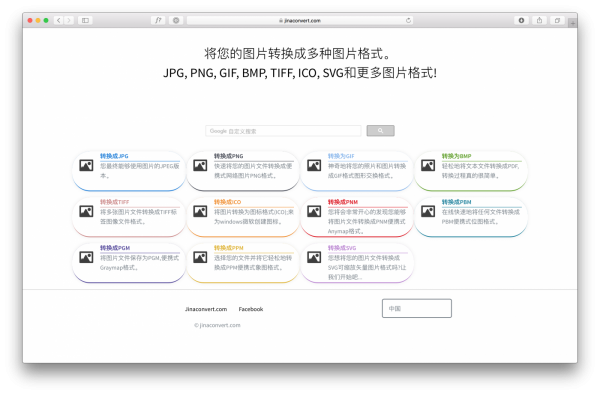Viewport: 600px width, 395px height.
Task: Click the image icon beside 转换为GIF
Action: [x=314, y=166]
